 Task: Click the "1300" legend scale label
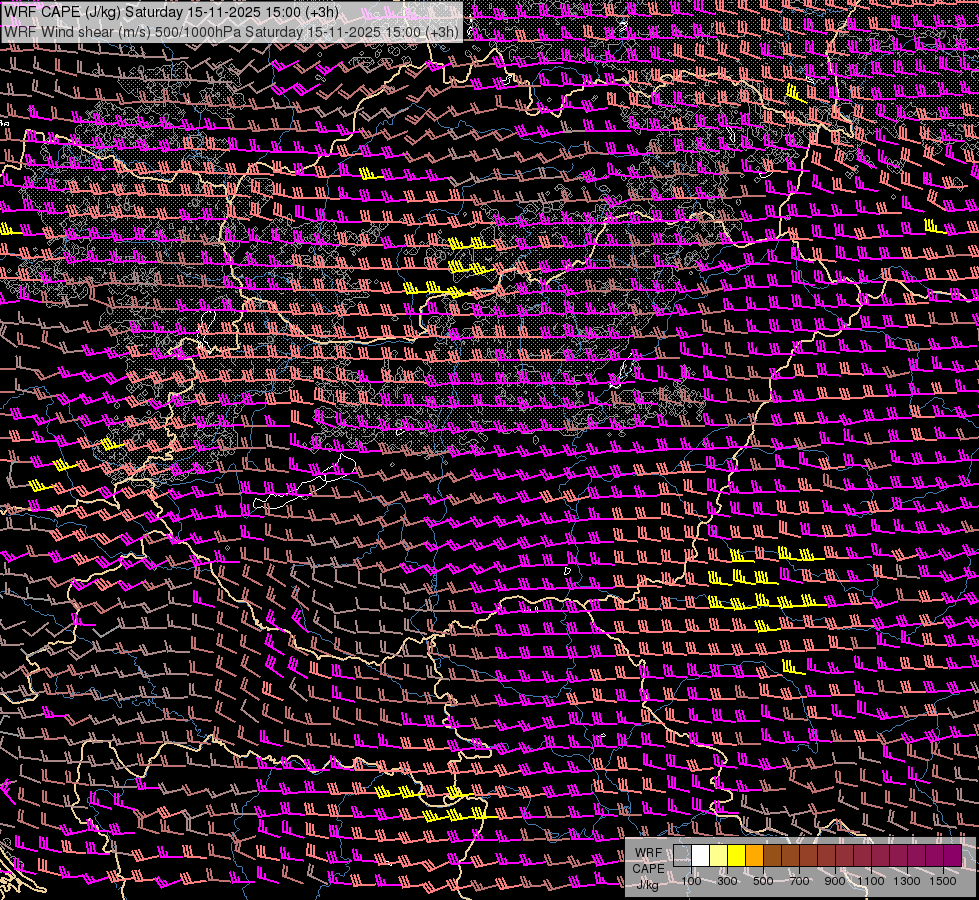coord(907,881)
